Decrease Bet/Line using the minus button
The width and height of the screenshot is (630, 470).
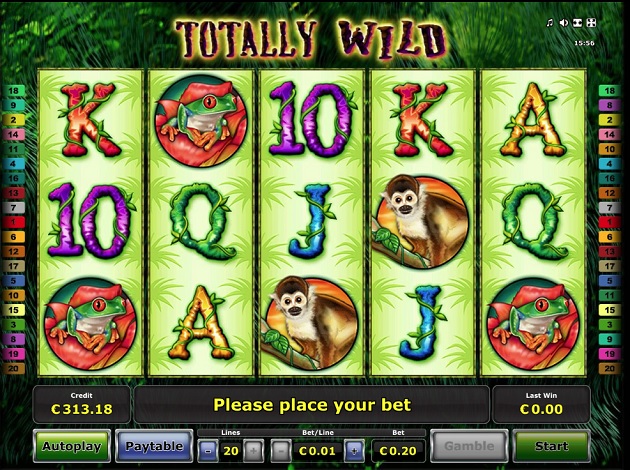[281, 451]
